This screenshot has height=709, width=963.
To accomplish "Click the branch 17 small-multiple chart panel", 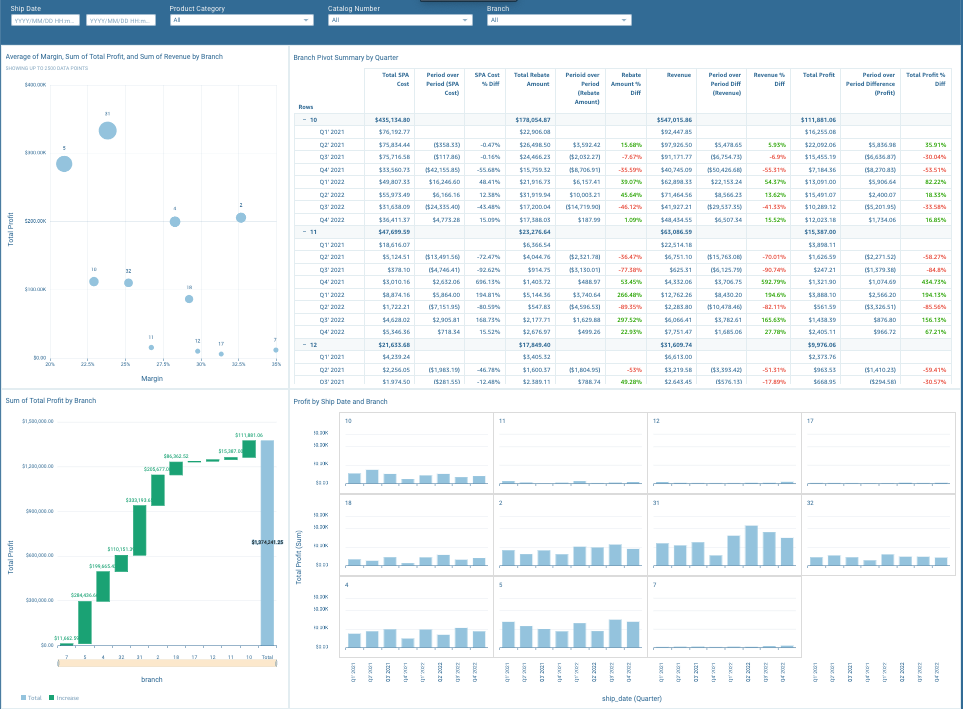I will pyautogui.click(x=878, y=453).
